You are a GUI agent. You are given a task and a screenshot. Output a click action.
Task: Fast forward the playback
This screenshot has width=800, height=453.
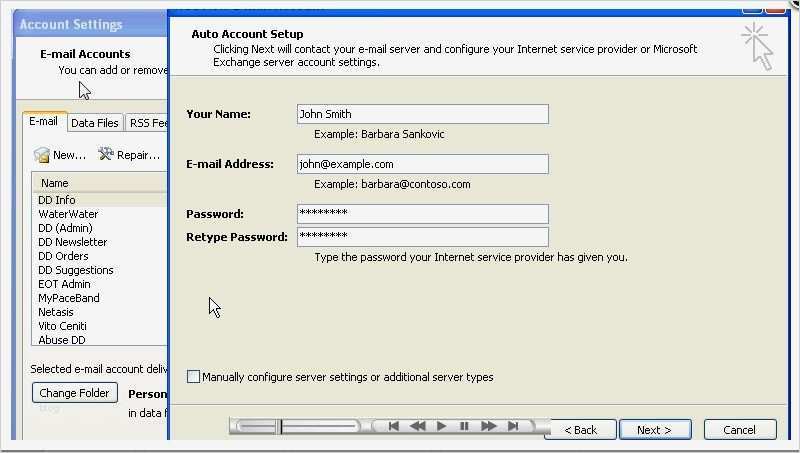click(x=489, y=426)
